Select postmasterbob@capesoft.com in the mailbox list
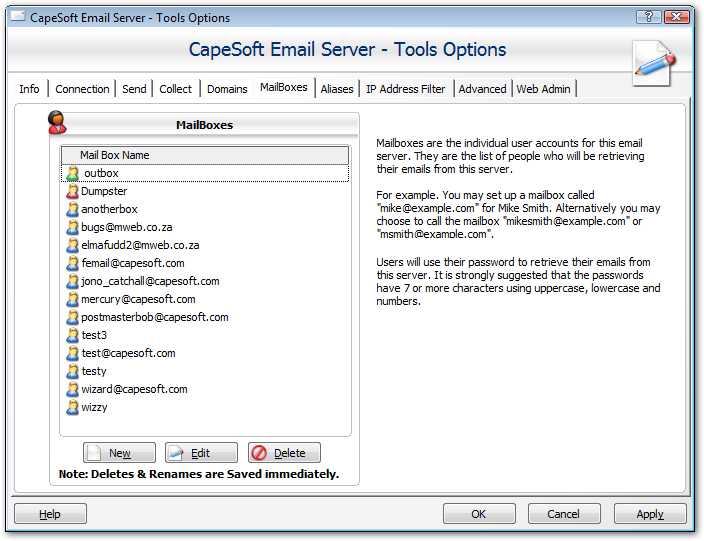This screenshot has width=704, height=541. pyautogui.click(x=155, y=318)
